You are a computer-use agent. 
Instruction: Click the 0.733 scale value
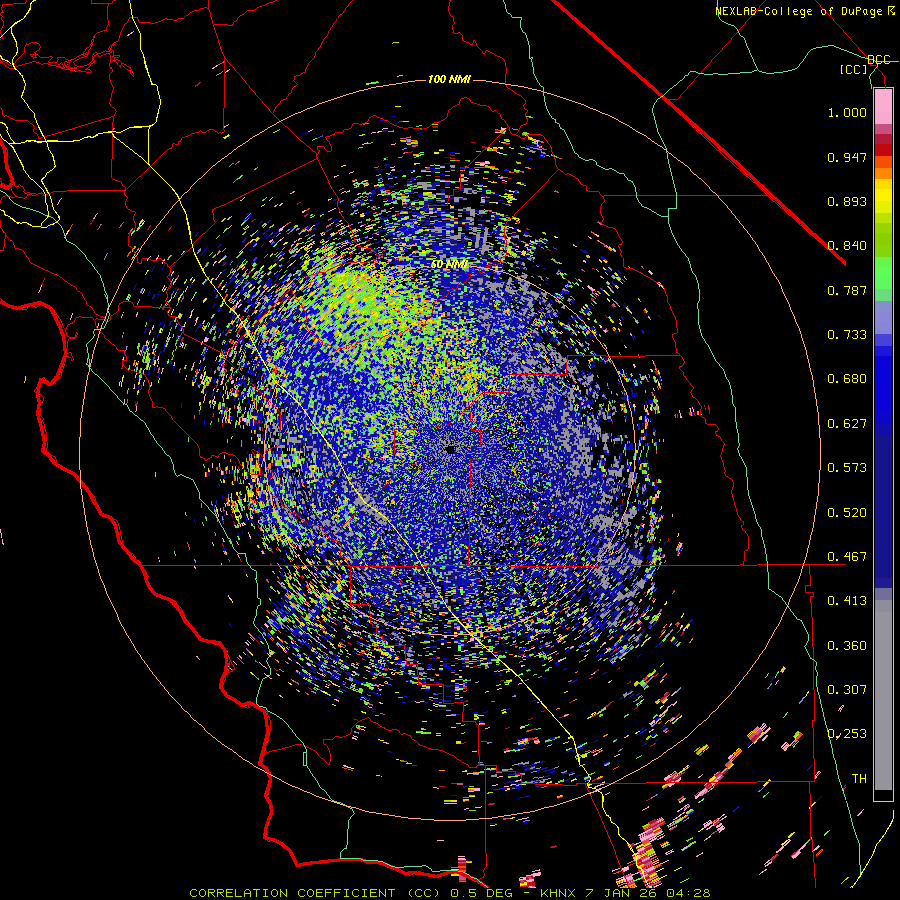(x=847, y=335)
